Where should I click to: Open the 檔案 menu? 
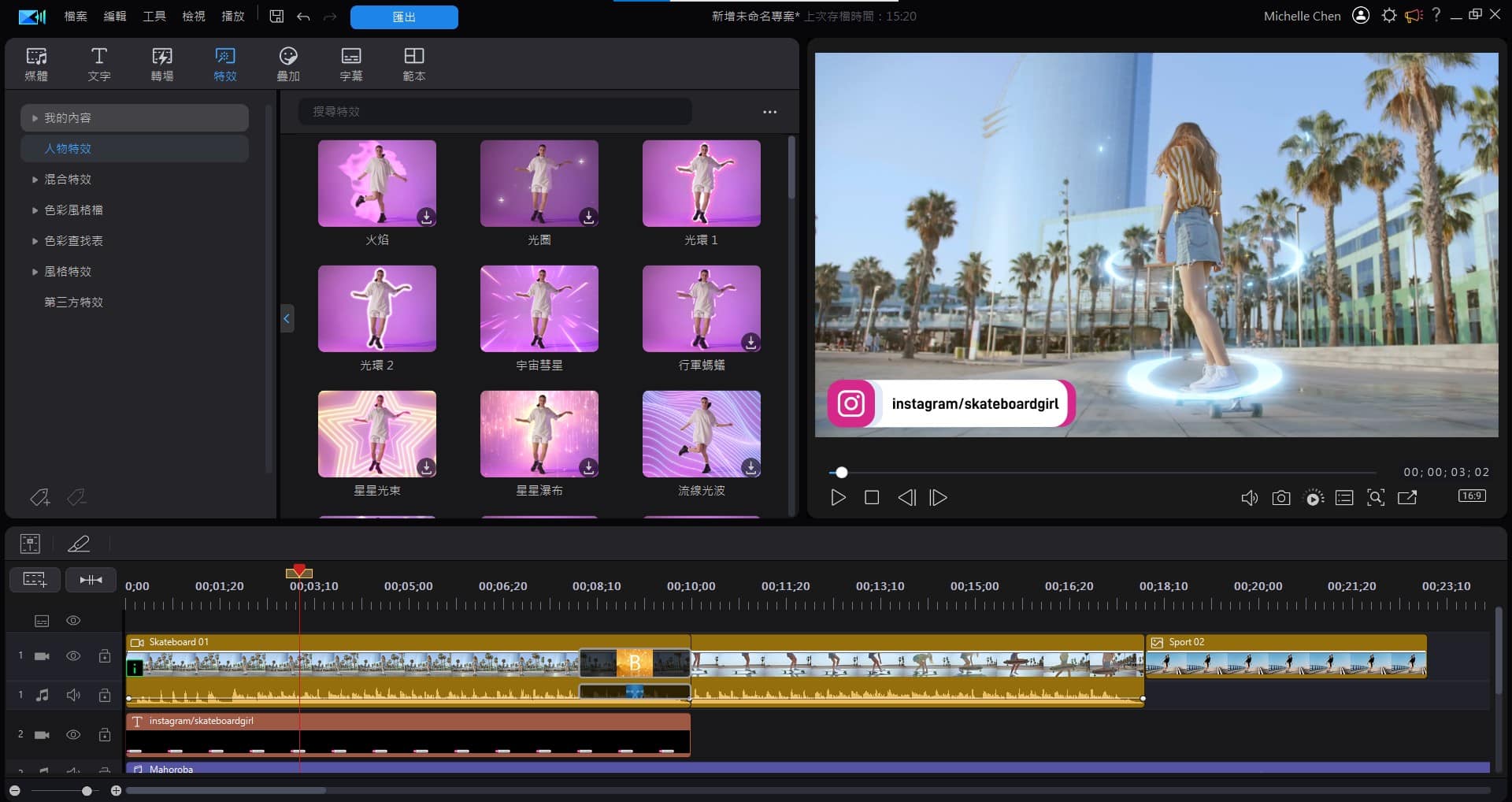(75, 16)
